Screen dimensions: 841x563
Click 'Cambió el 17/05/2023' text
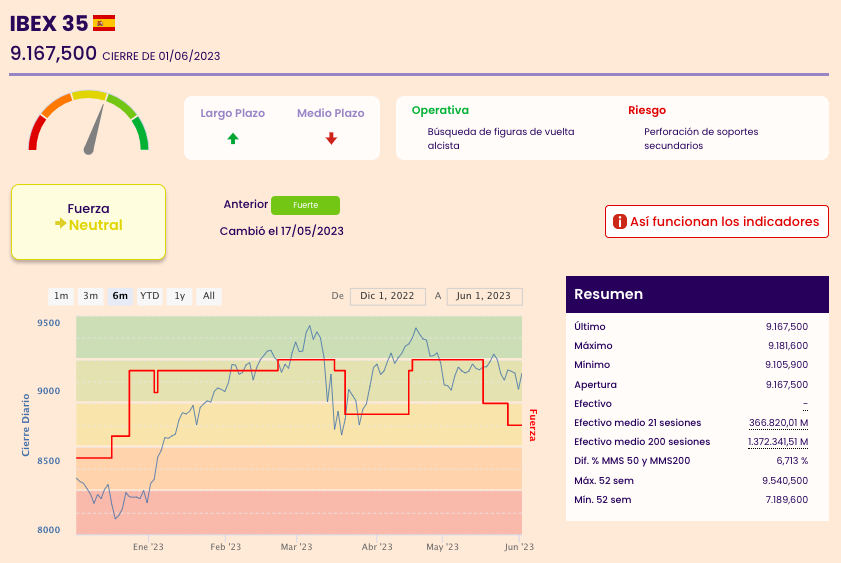point(282,231)
